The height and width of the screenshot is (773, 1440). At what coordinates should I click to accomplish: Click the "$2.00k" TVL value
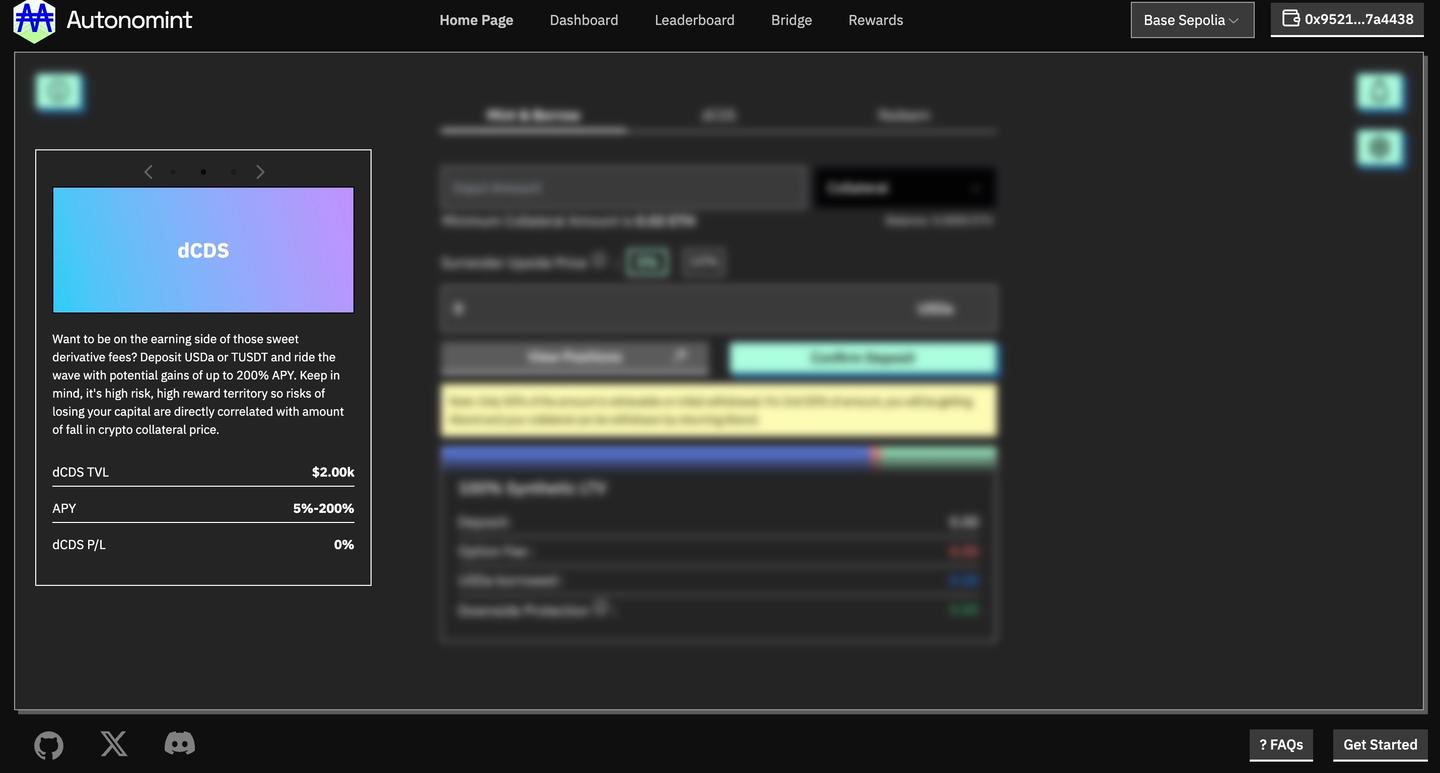333,472
